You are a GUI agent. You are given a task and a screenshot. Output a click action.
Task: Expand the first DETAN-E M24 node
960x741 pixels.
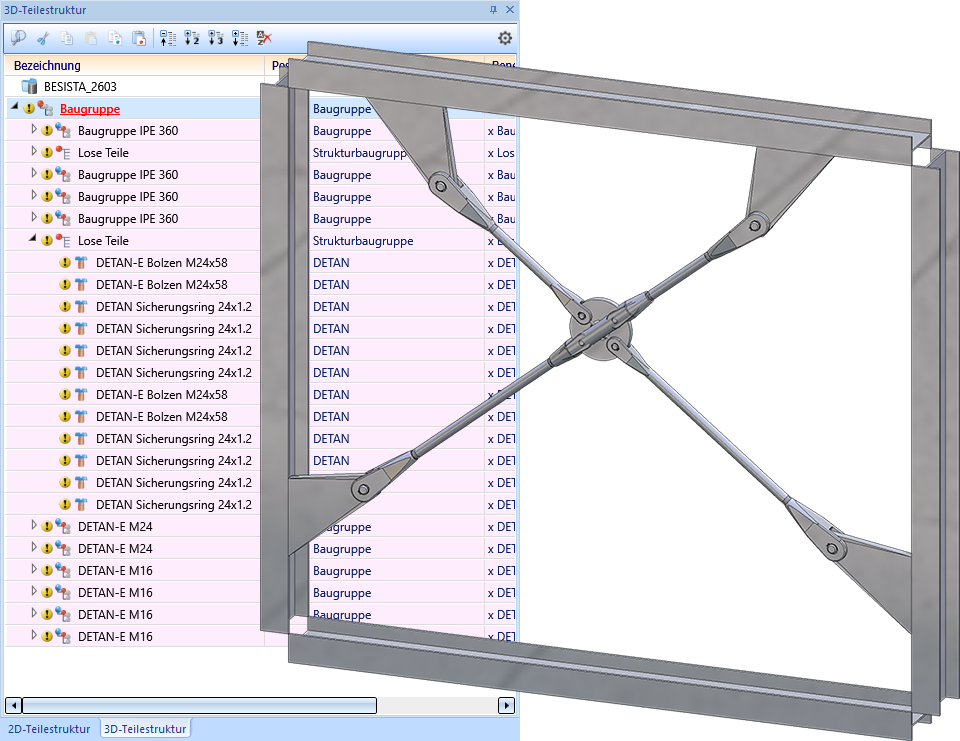coord(33,526)
